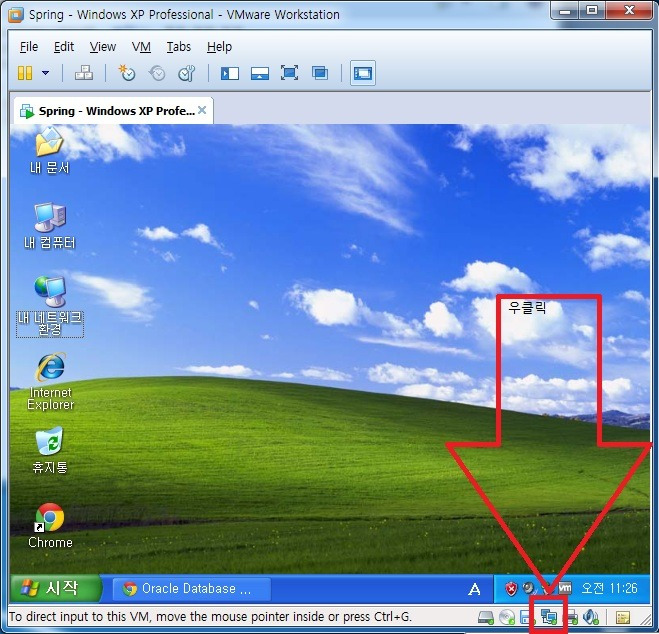Minimize the VMware Workstation window
Viewport: 659px width, 634px height.
pyautogui.click(x=565, y=11)
